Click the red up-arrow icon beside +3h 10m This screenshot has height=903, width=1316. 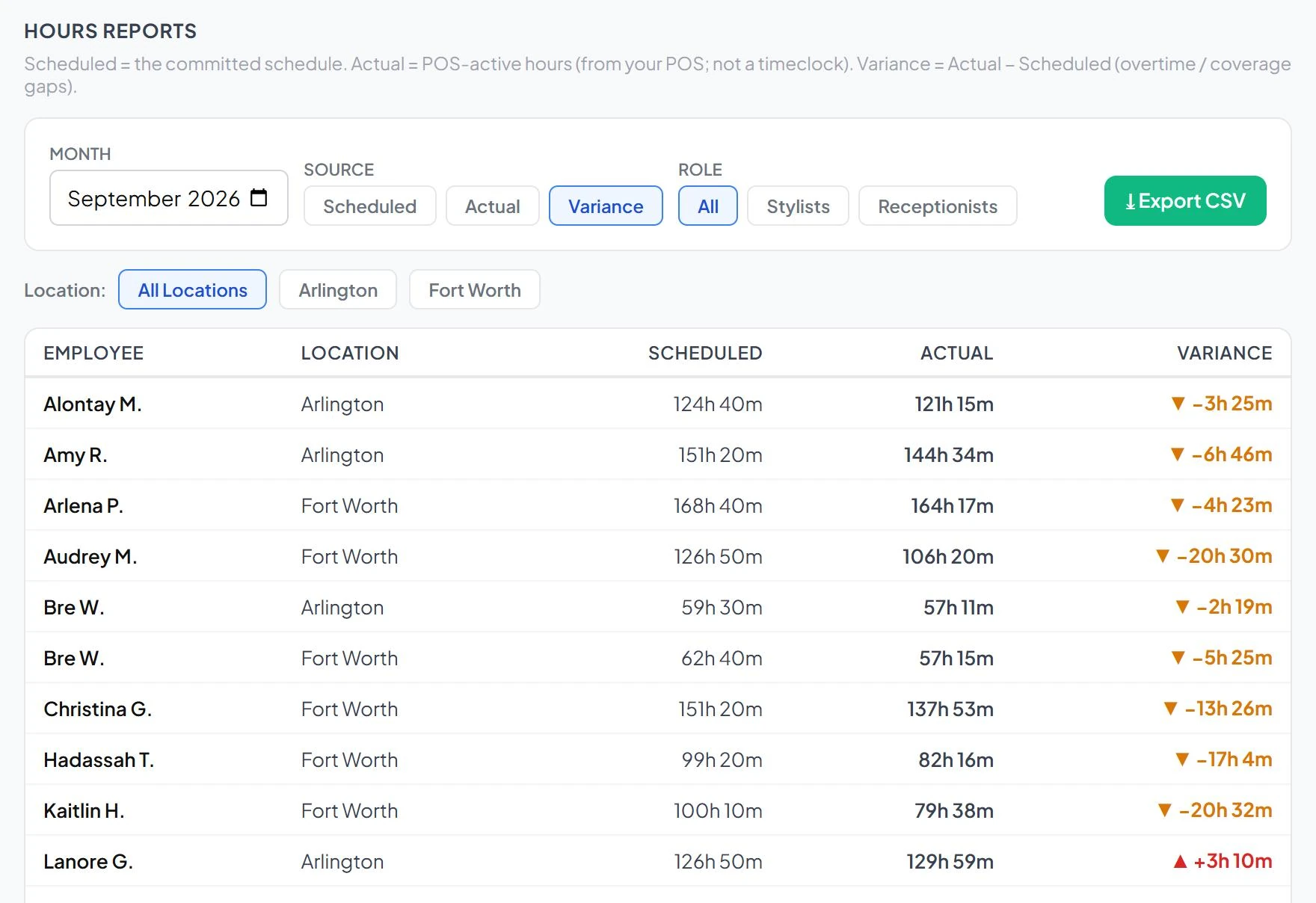click(x=1180, y=861)
